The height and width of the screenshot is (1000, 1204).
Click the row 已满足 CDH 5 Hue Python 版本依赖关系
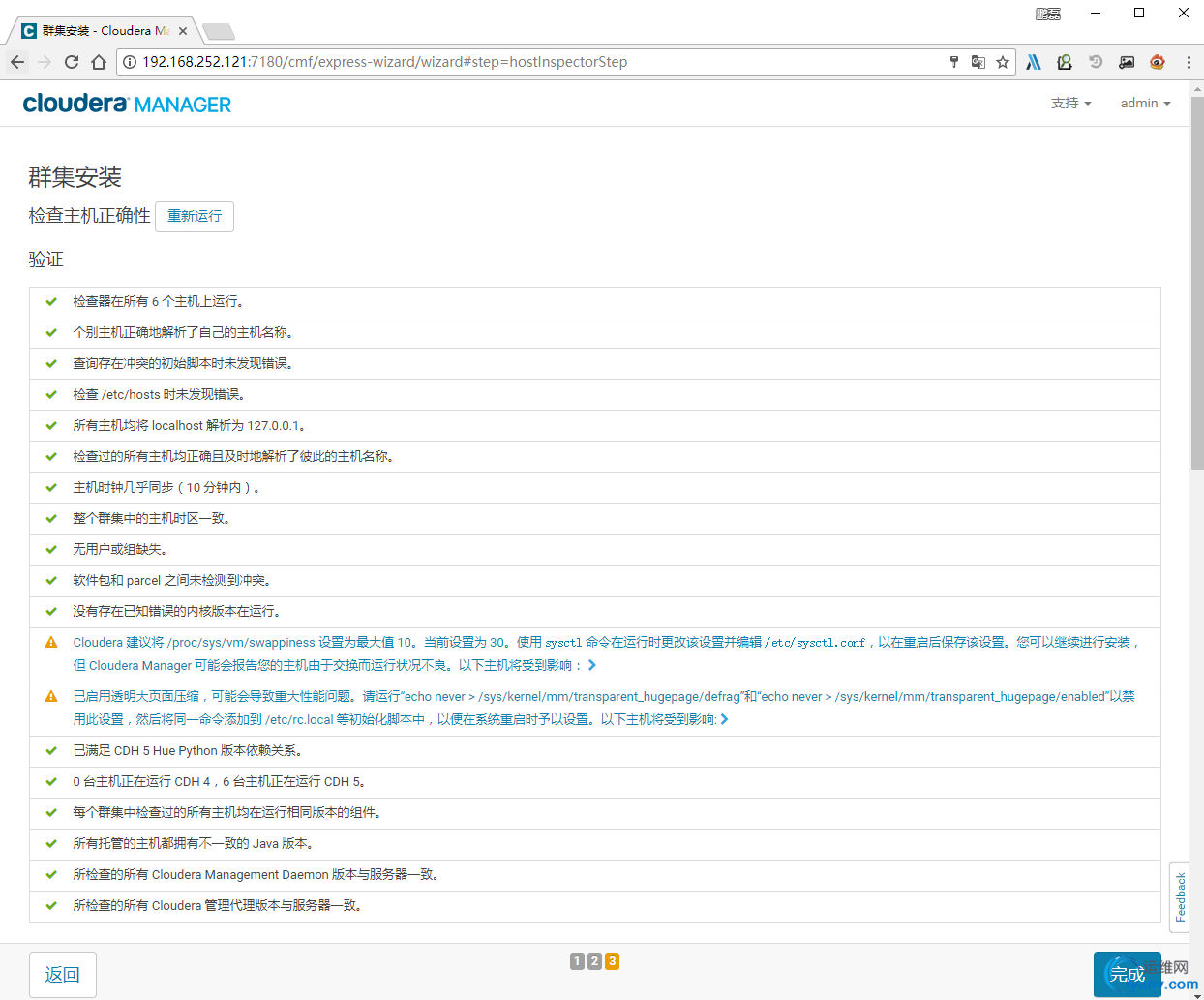point(595,751)
